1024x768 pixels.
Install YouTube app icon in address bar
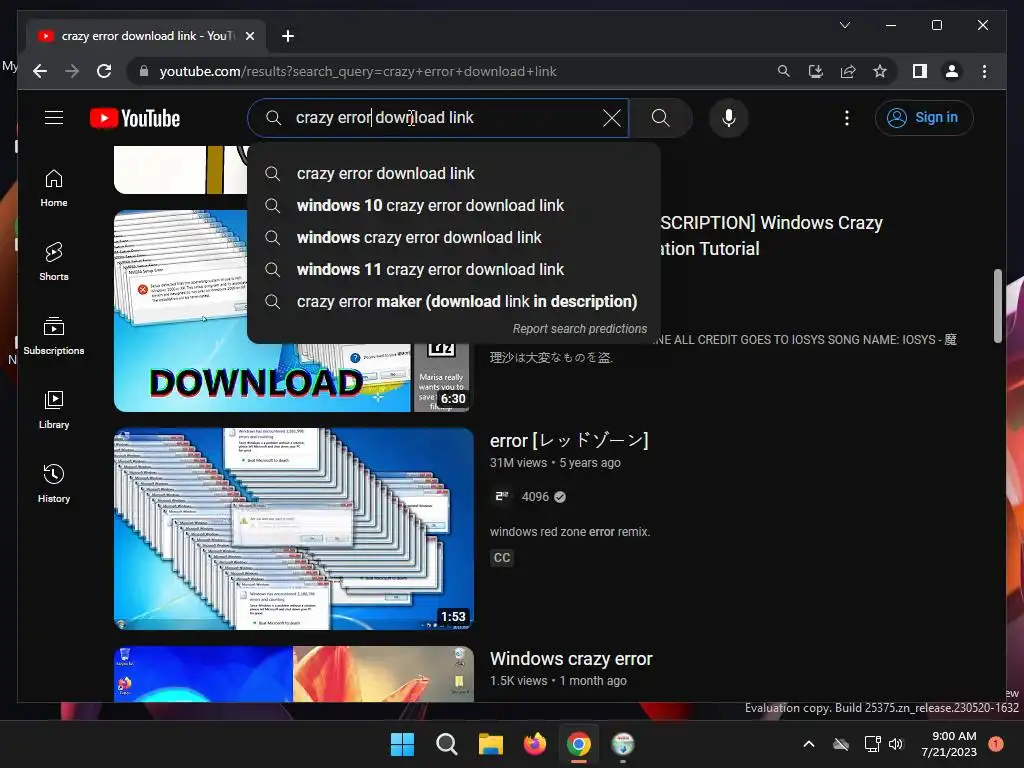coord(816,71)
